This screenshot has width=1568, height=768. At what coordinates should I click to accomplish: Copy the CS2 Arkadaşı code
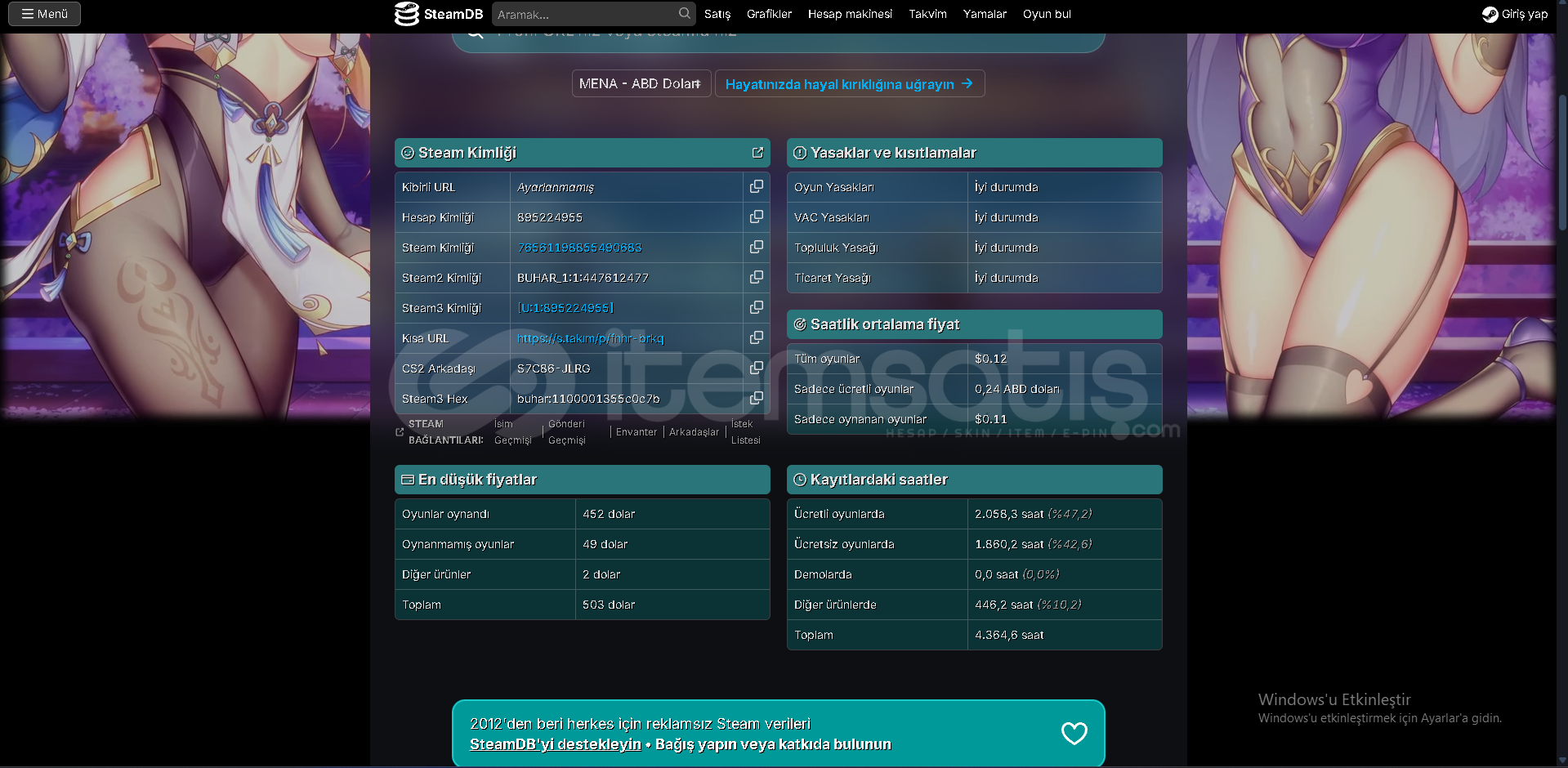click(x=757, y=368)
